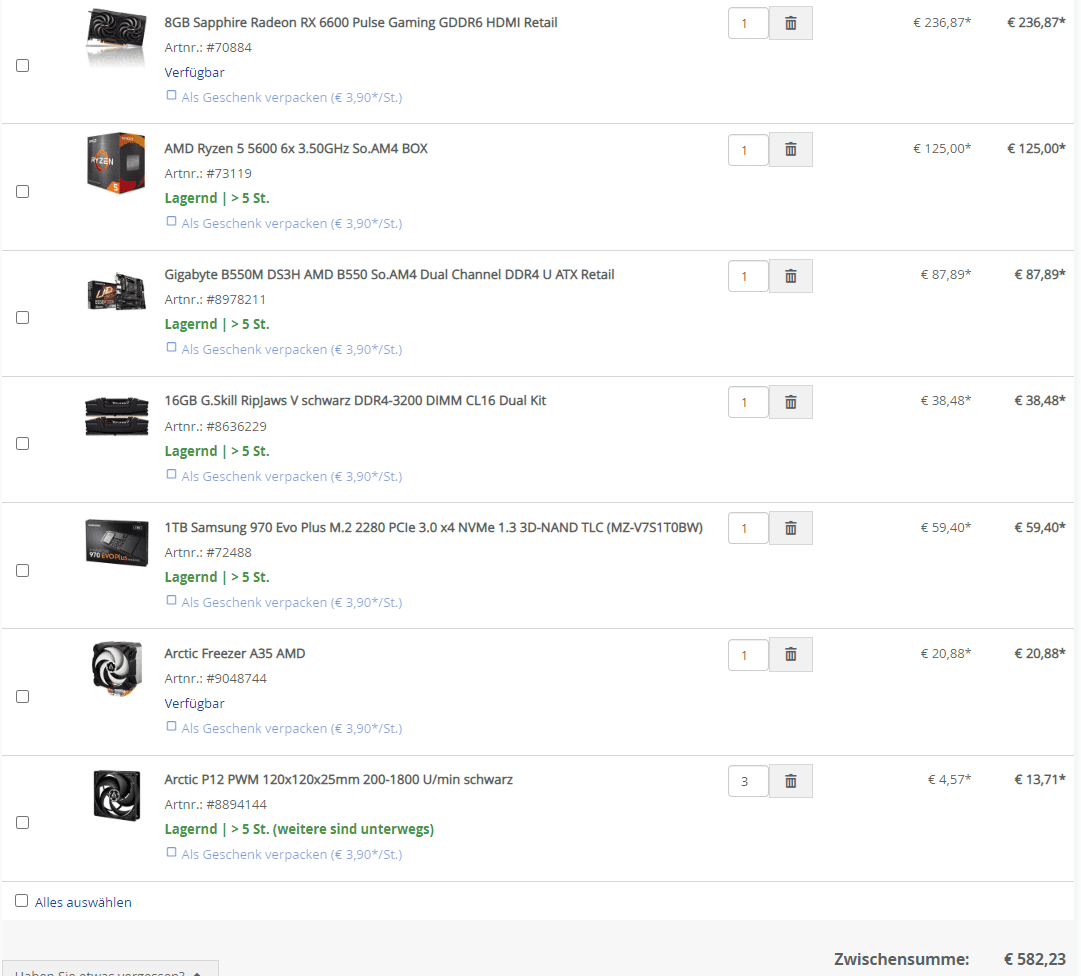
Task: Open Samsung 970 EVO Plus box image
Action: pyautogui.click(x=117, y=542)
